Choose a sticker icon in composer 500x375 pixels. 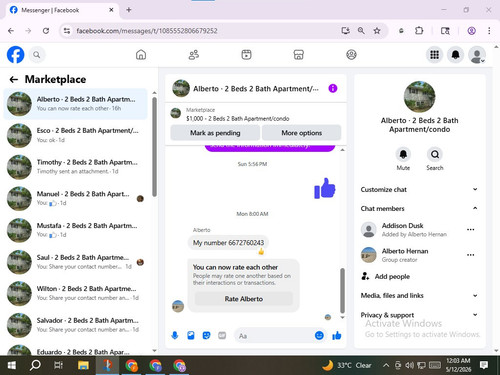click(x=206, y=335)
